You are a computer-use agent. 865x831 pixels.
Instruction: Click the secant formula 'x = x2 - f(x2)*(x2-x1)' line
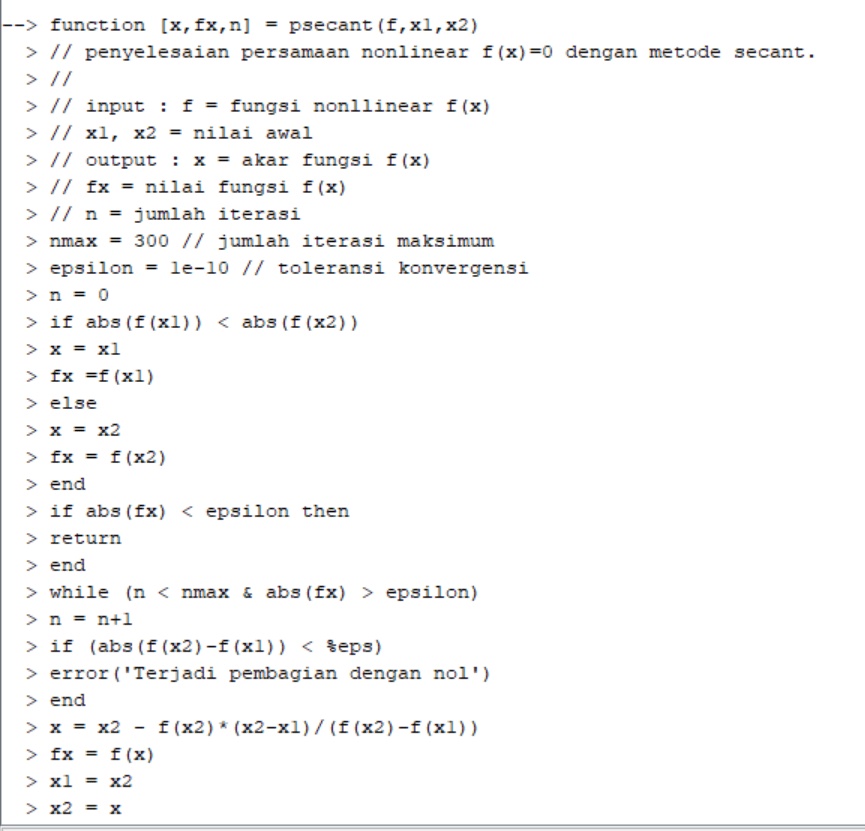[264, 728]
